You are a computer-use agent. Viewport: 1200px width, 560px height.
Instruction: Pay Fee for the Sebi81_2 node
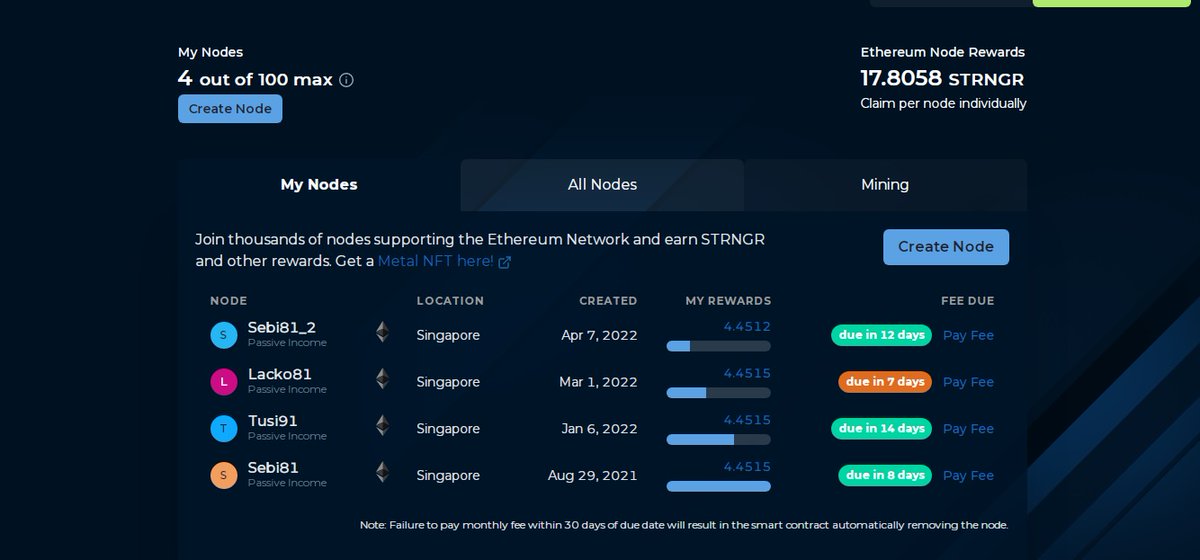coord(968,336)
